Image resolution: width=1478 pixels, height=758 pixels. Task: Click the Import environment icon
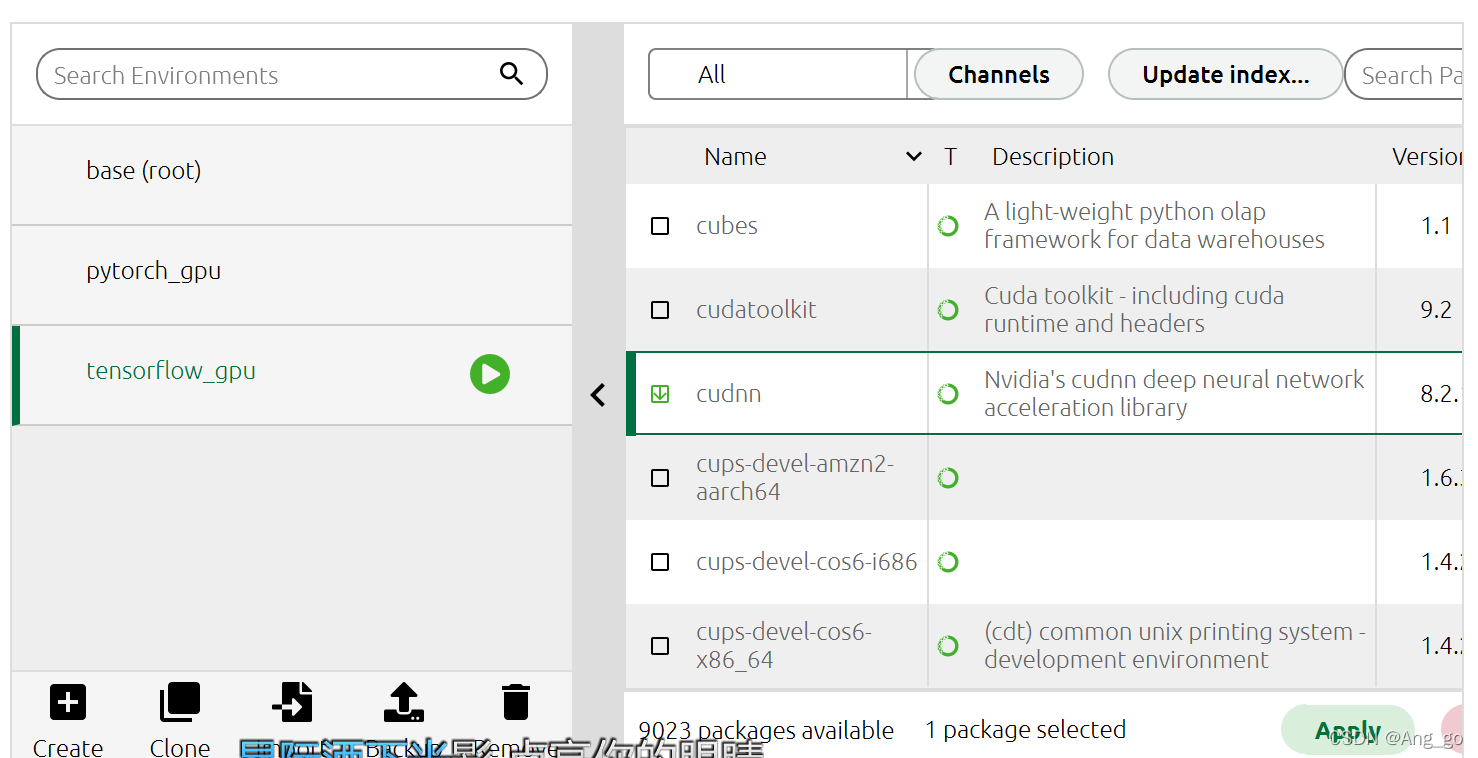pyautogui.click(x=292, y=703)
